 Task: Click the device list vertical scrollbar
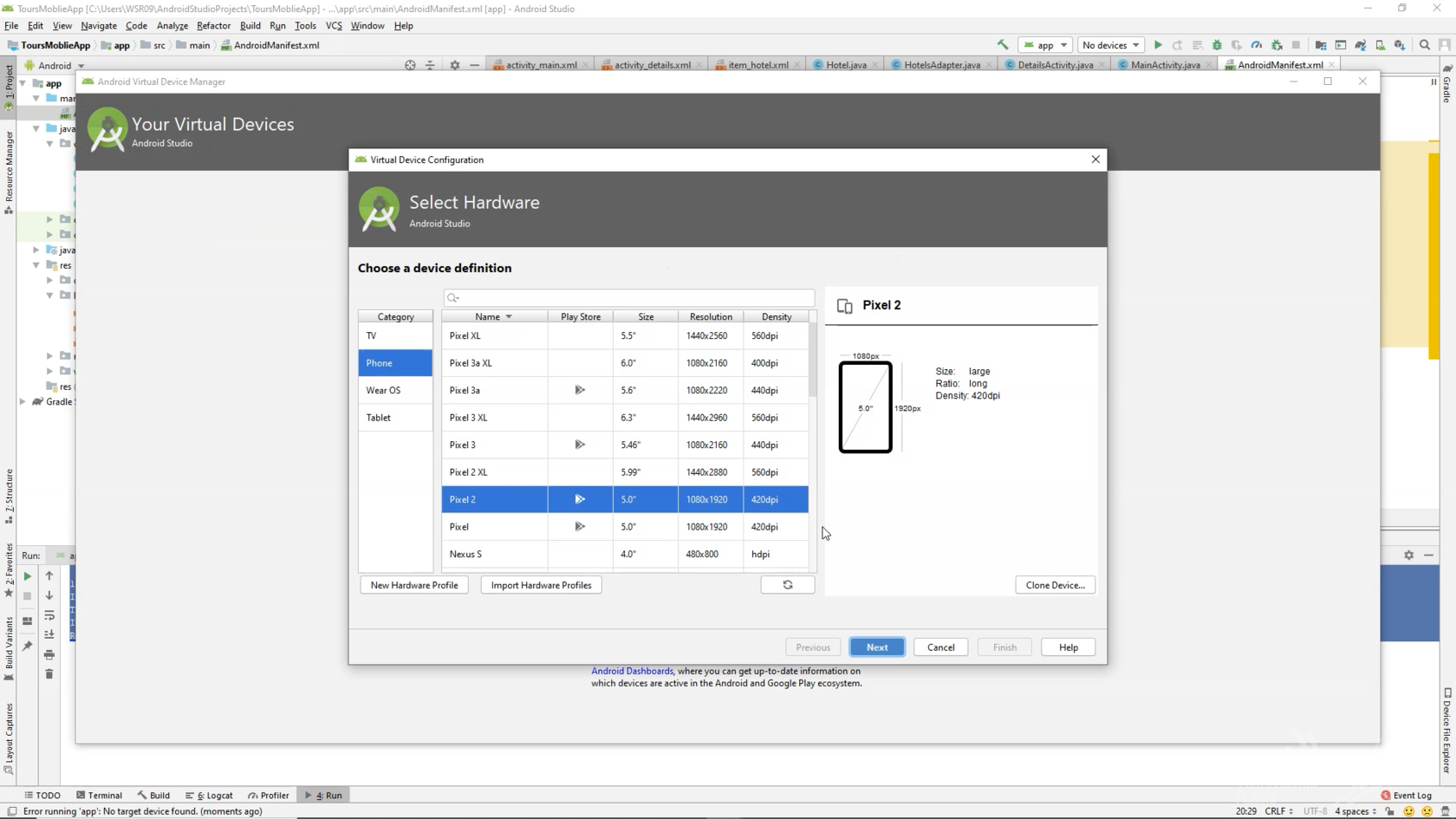click(812, 360)
